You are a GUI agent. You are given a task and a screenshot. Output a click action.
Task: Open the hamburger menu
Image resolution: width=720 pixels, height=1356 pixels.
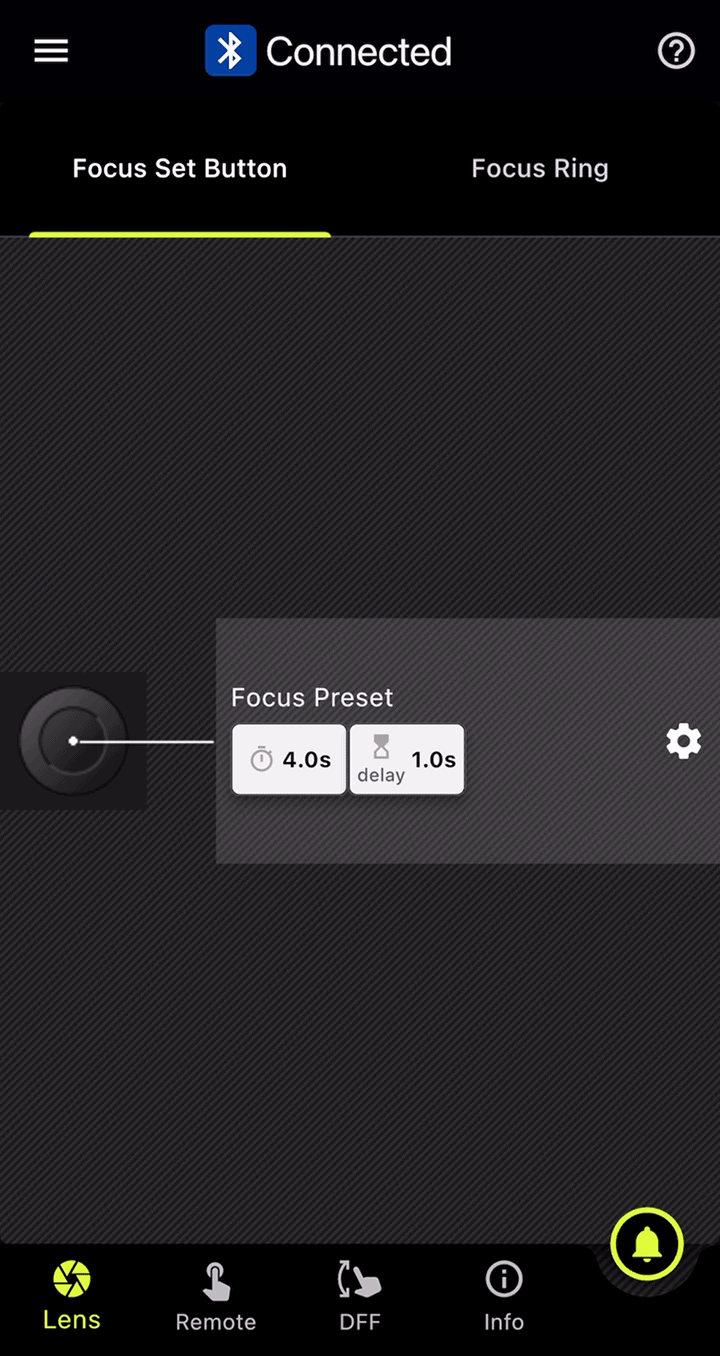point(51,51)
